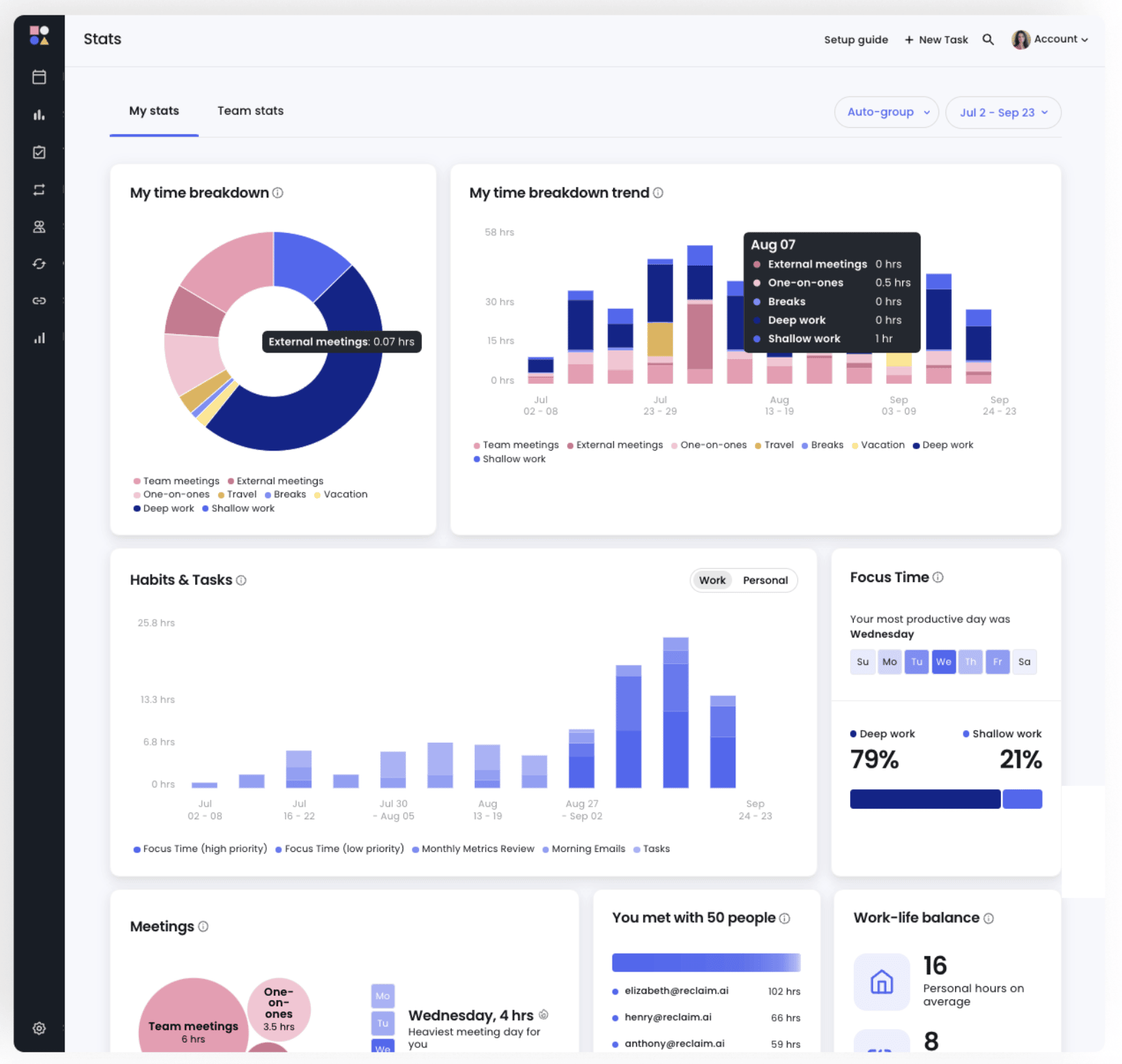
Task: Open the Auto-group dropdown
Action: click(887, 112)
